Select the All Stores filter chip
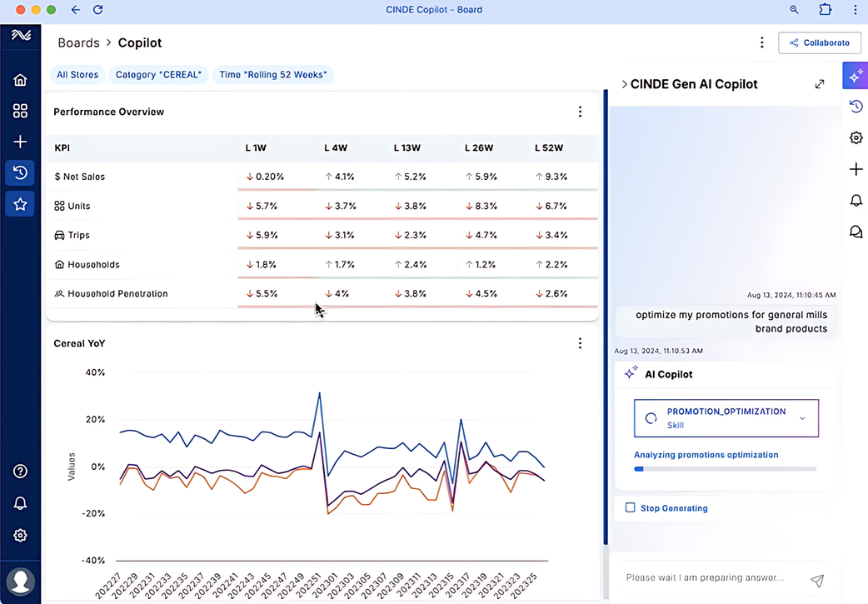 [77, 75]
